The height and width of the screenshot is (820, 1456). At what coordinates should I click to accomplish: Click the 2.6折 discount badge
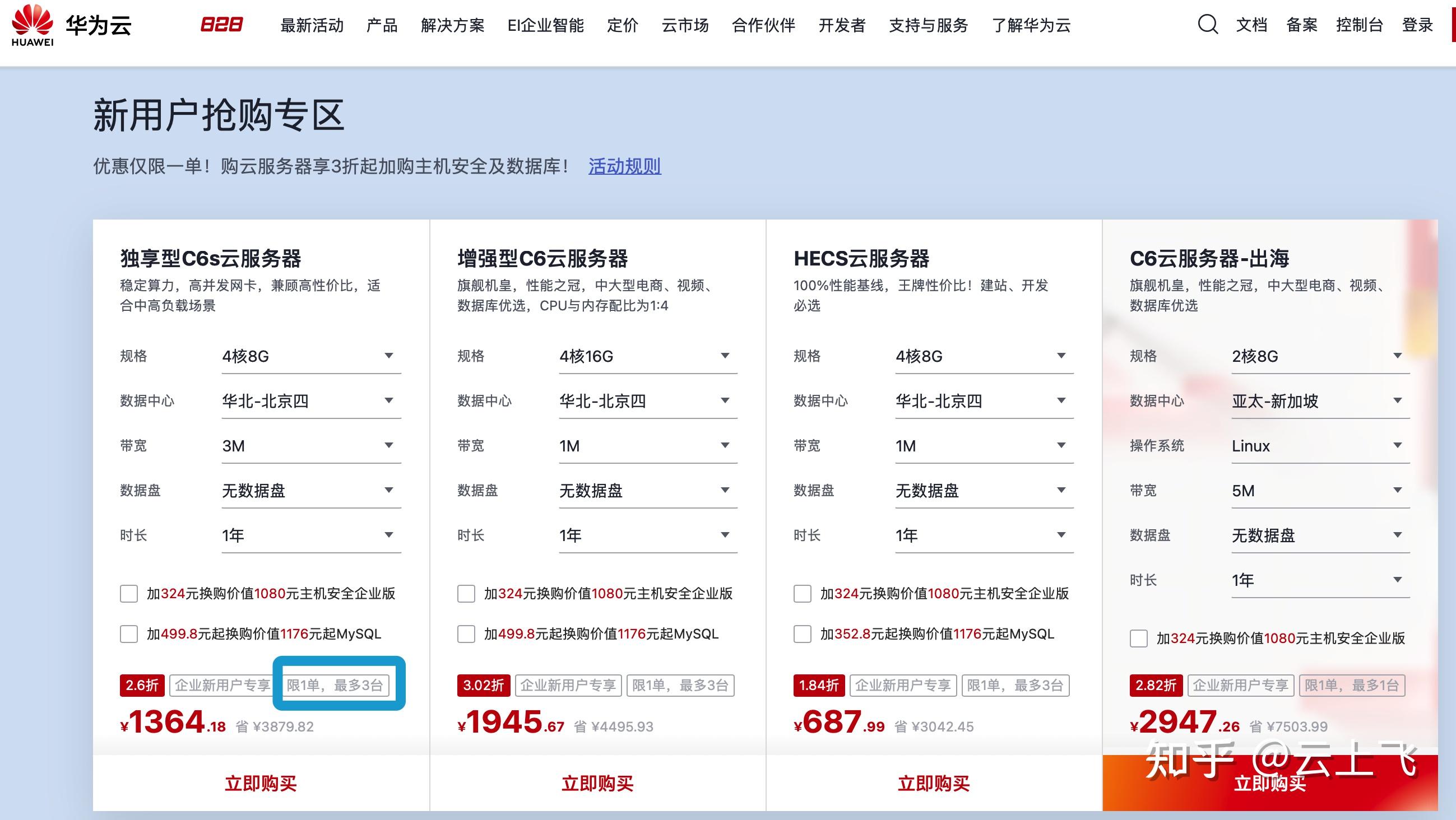[x=141, y=685]
